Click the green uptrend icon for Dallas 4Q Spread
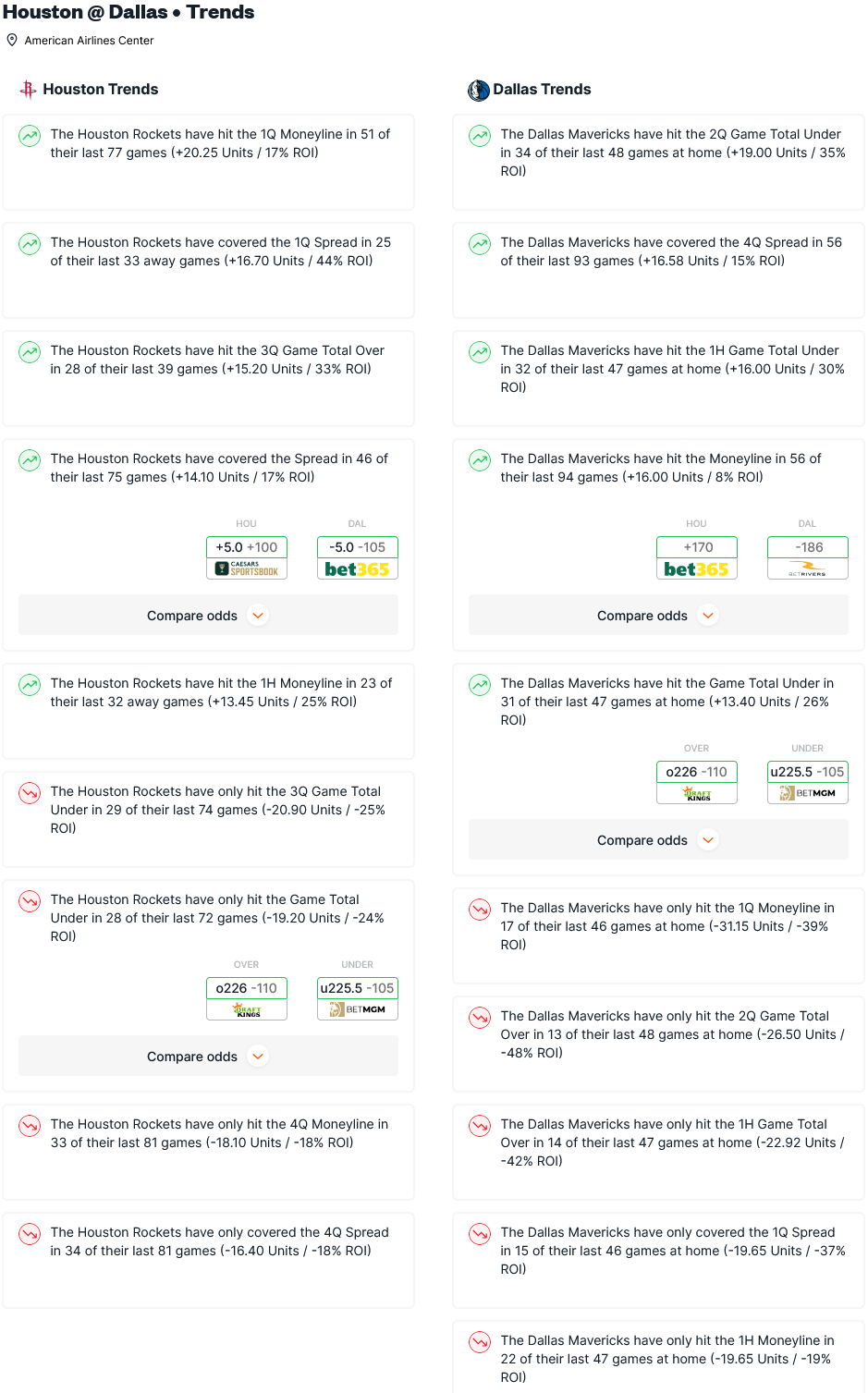Image resolution: width=868 pixels, height=1393 pixels. tap(480, 244)
